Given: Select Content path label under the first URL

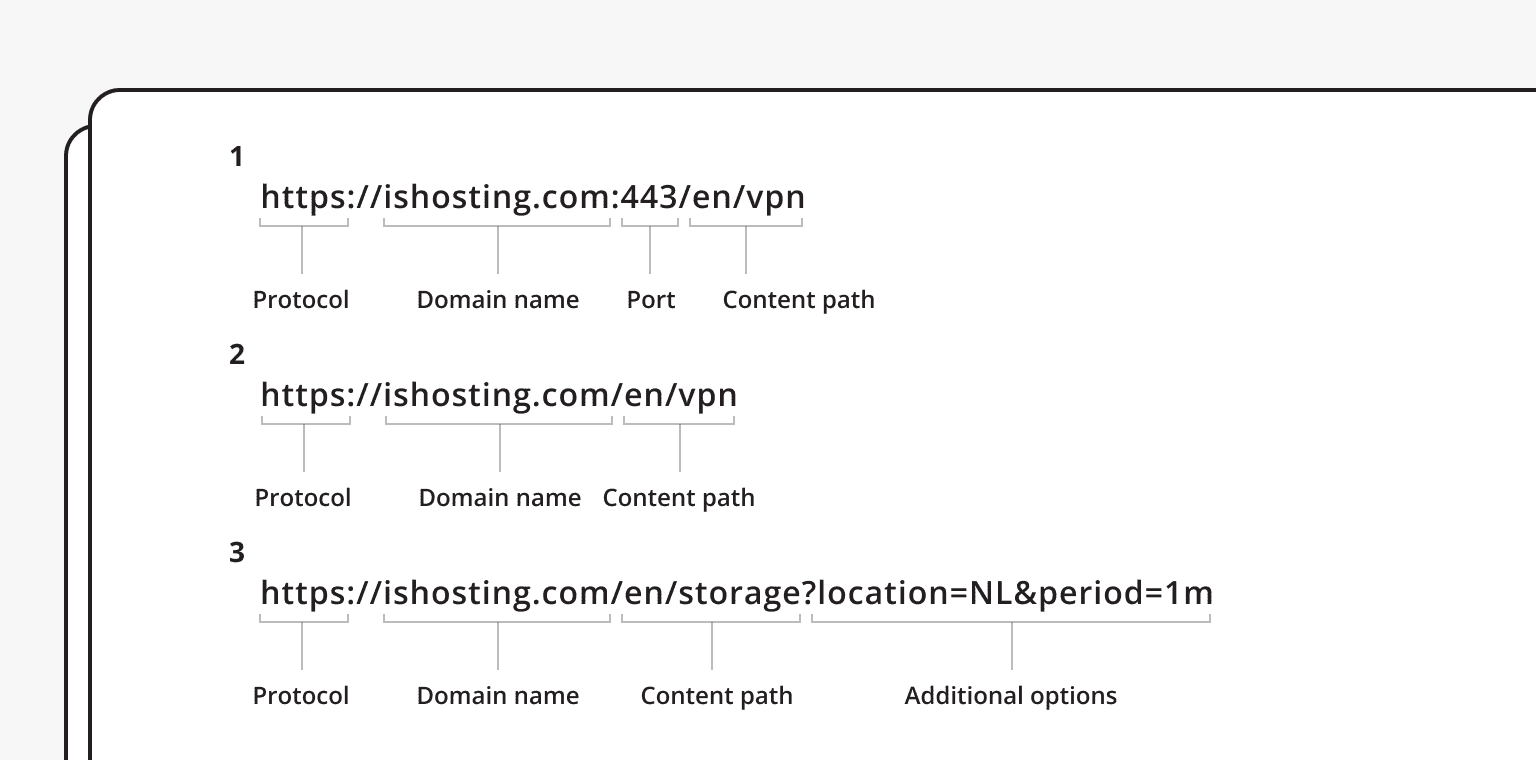Looking at the screenshot, I should 798,300.
